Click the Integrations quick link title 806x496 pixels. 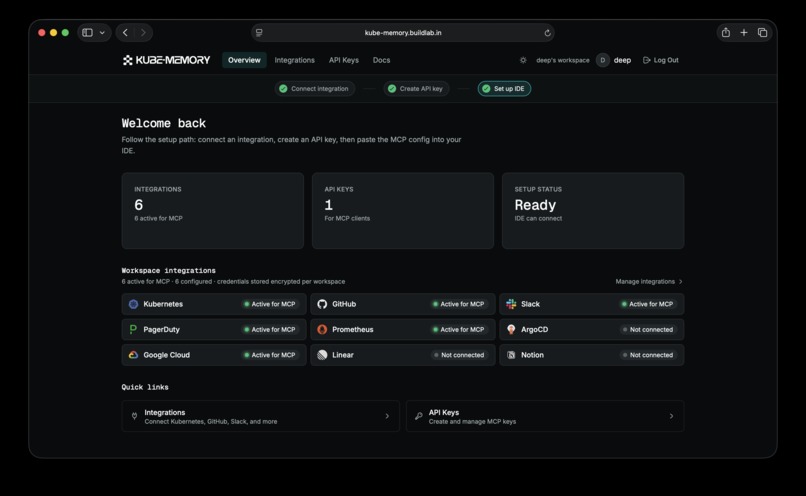pyautogui.click(x=164, y=412)
